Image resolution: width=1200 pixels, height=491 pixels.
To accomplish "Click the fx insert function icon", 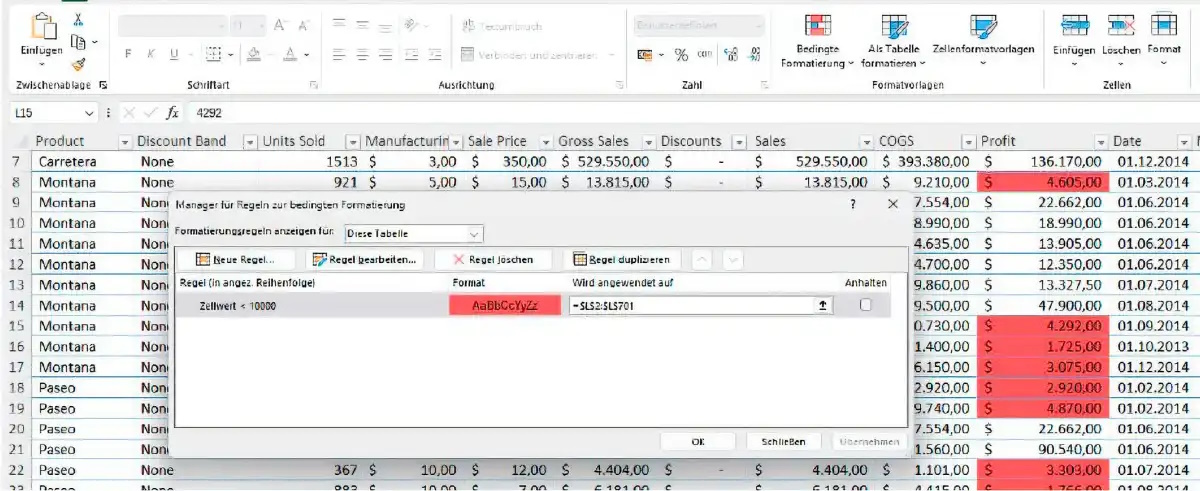I will click(173, 113).
